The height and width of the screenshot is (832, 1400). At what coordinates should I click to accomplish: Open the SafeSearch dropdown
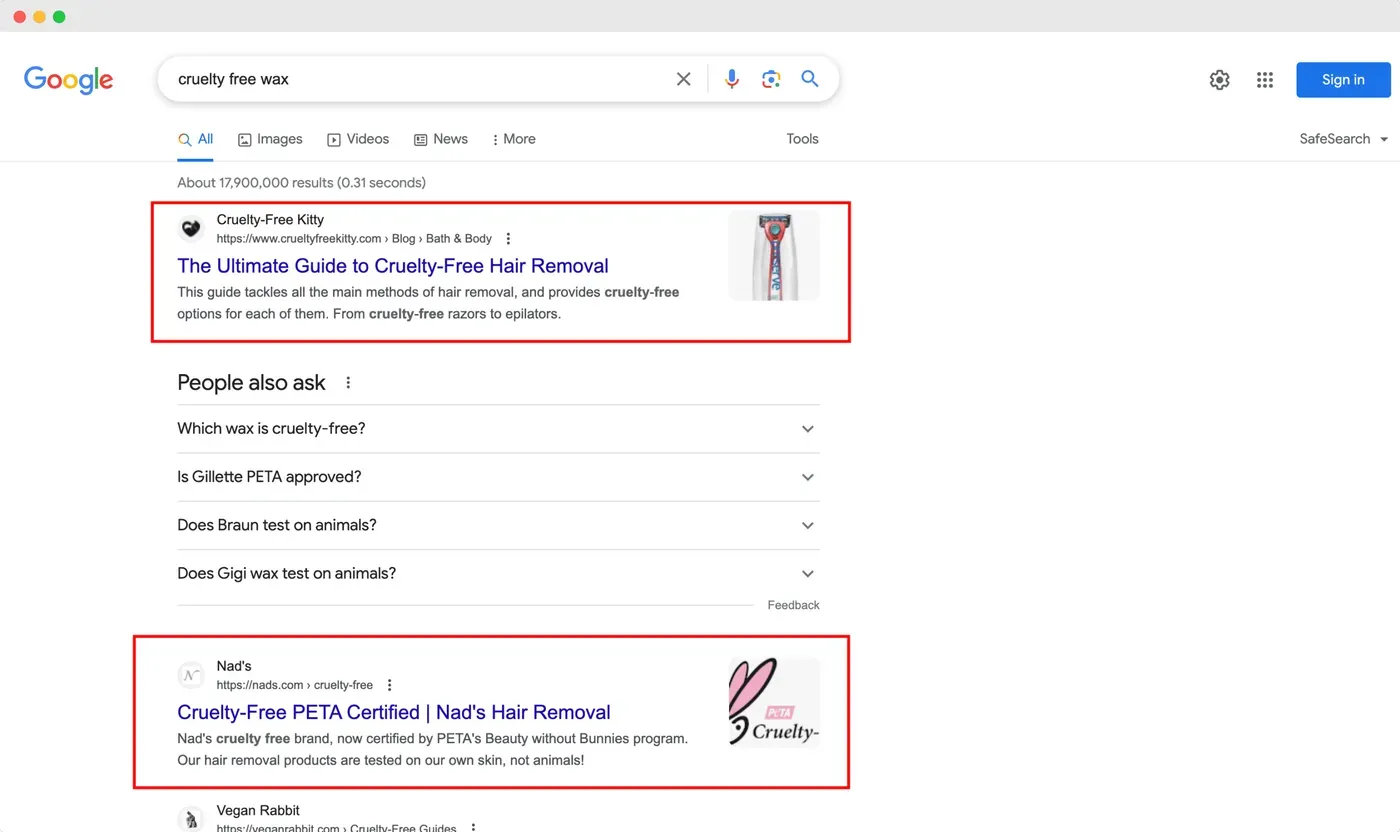1344,139
